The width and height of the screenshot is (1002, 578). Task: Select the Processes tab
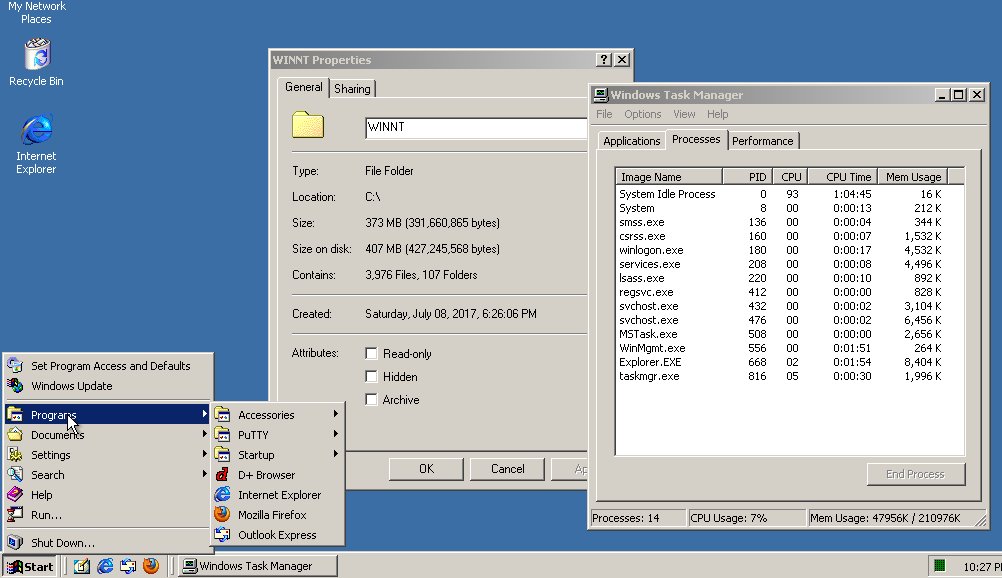coord(696,139)
